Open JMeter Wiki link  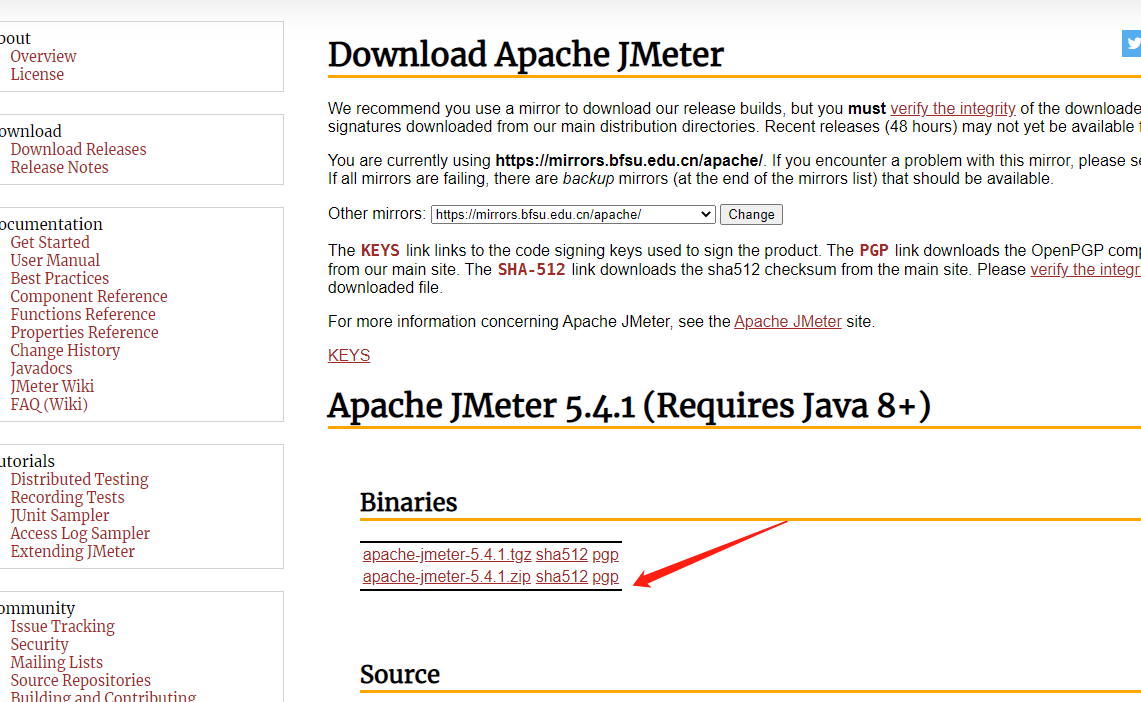point(52,387)
